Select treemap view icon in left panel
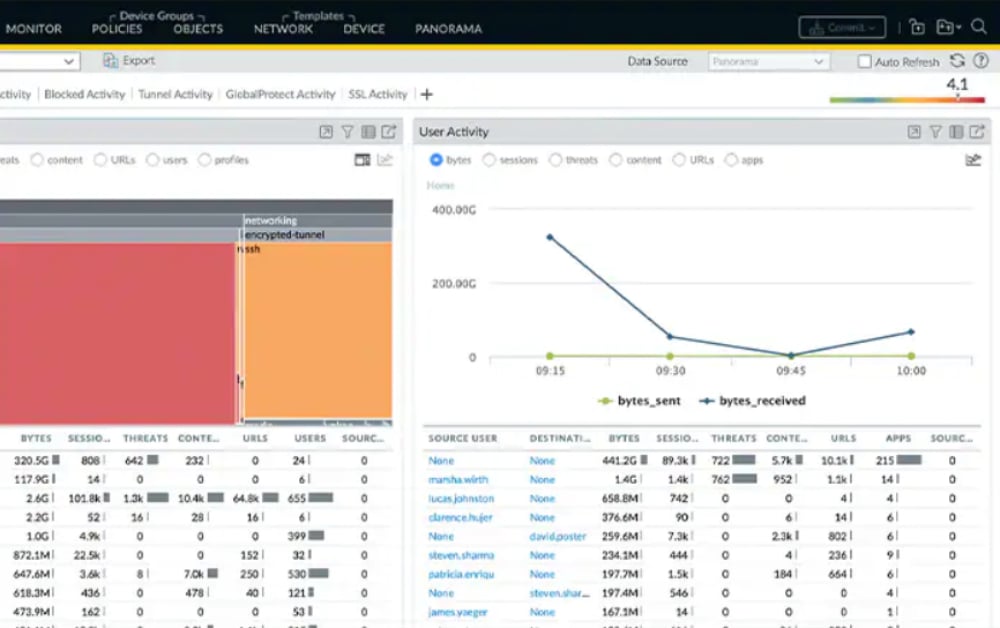Screen dimensions: 1000x628 362,160
